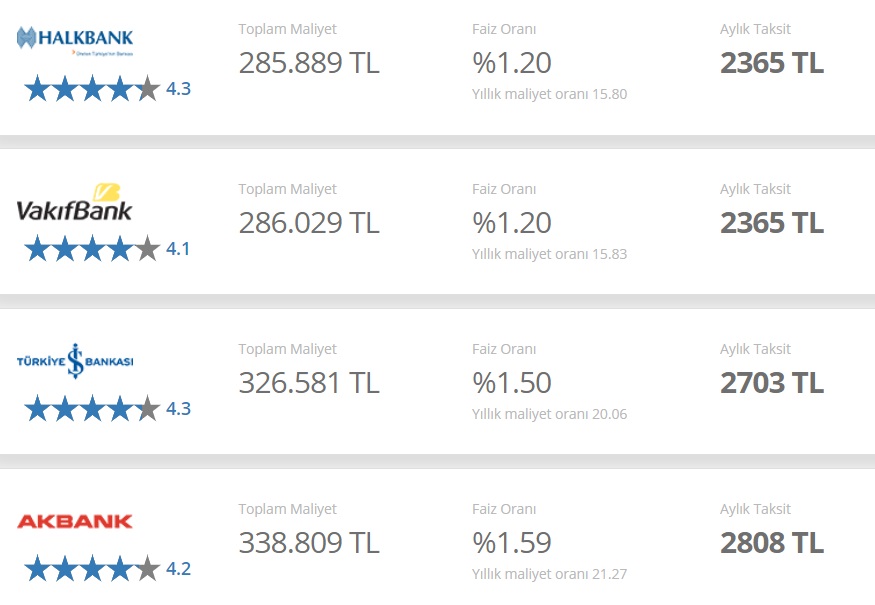Click İş Bankası's 2703 TL monthly installment
The width and height of the screenshot is (875, 605).
[772, 382]
